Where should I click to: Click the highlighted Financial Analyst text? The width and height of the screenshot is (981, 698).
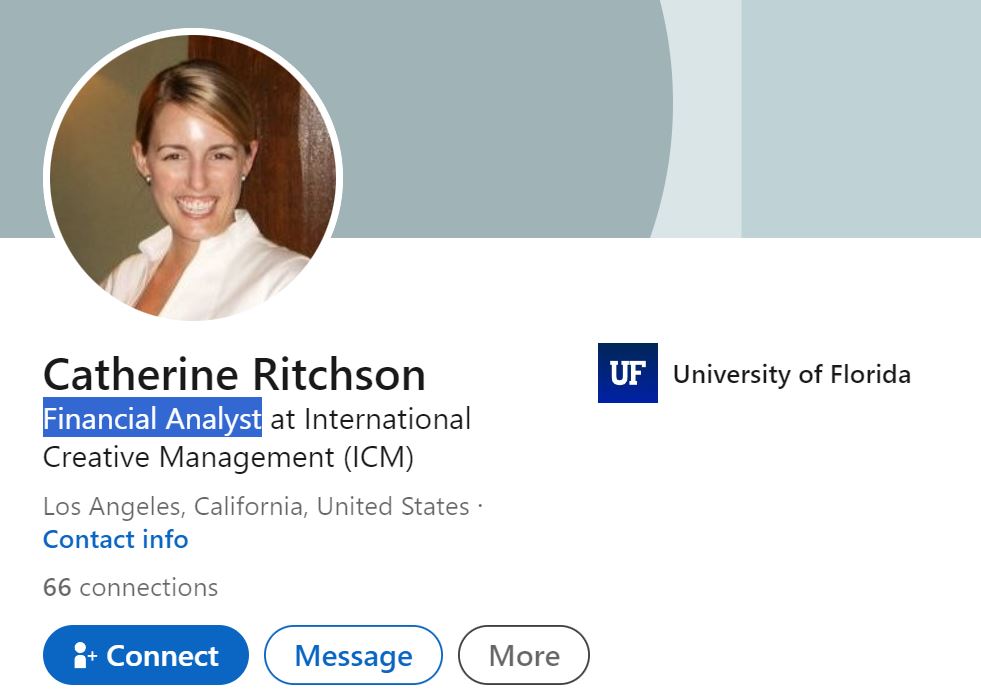click(x=153, y=418)
